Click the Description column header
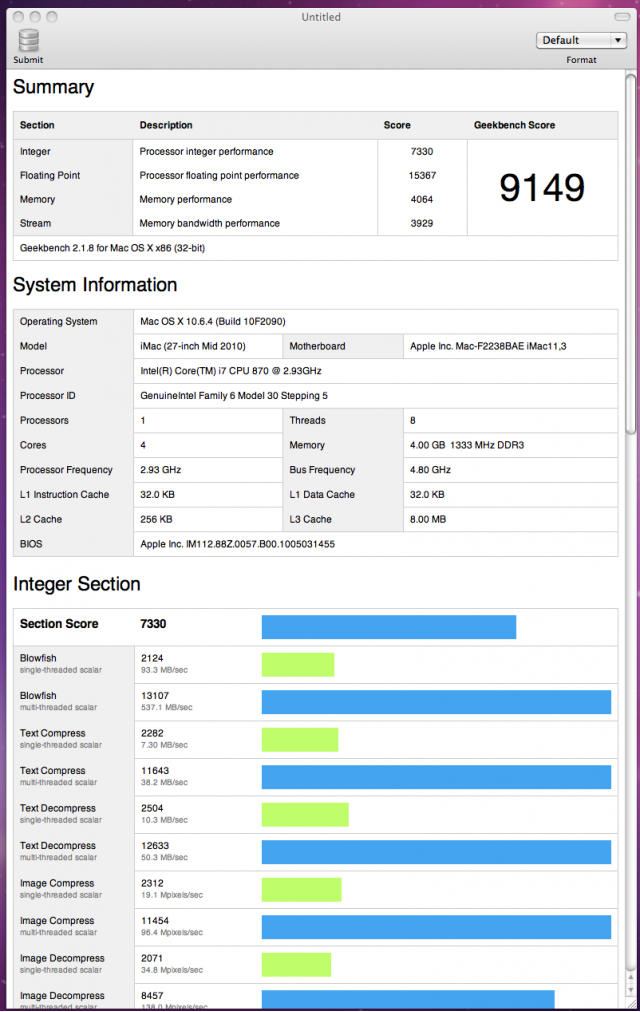The height and width of the screenshot is (1012, 640). click(166, 125)
